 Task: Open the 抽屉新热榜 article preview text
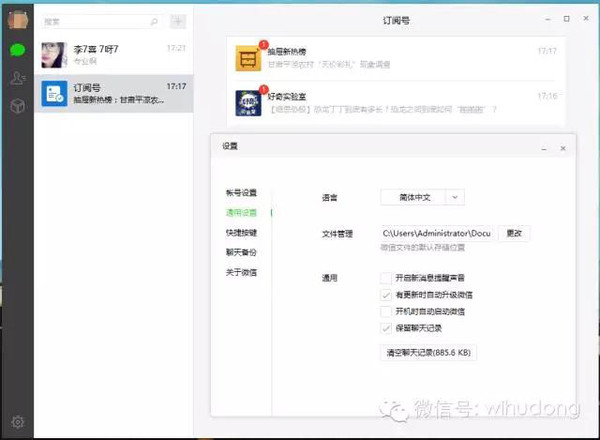point(329,64)
